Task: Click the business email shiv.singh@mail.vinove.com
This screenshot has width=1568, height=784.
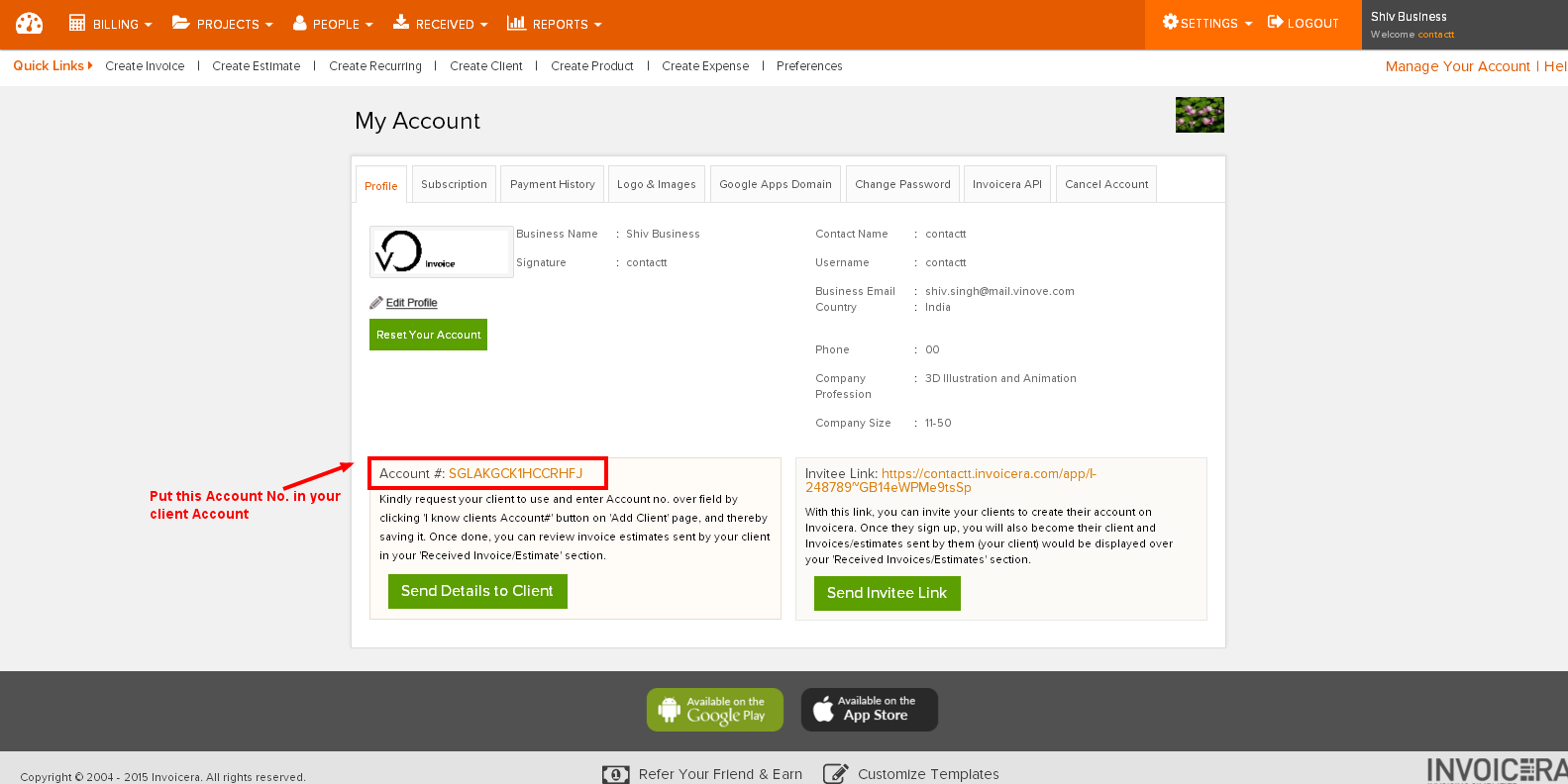Action: click(x=999, y=291)
